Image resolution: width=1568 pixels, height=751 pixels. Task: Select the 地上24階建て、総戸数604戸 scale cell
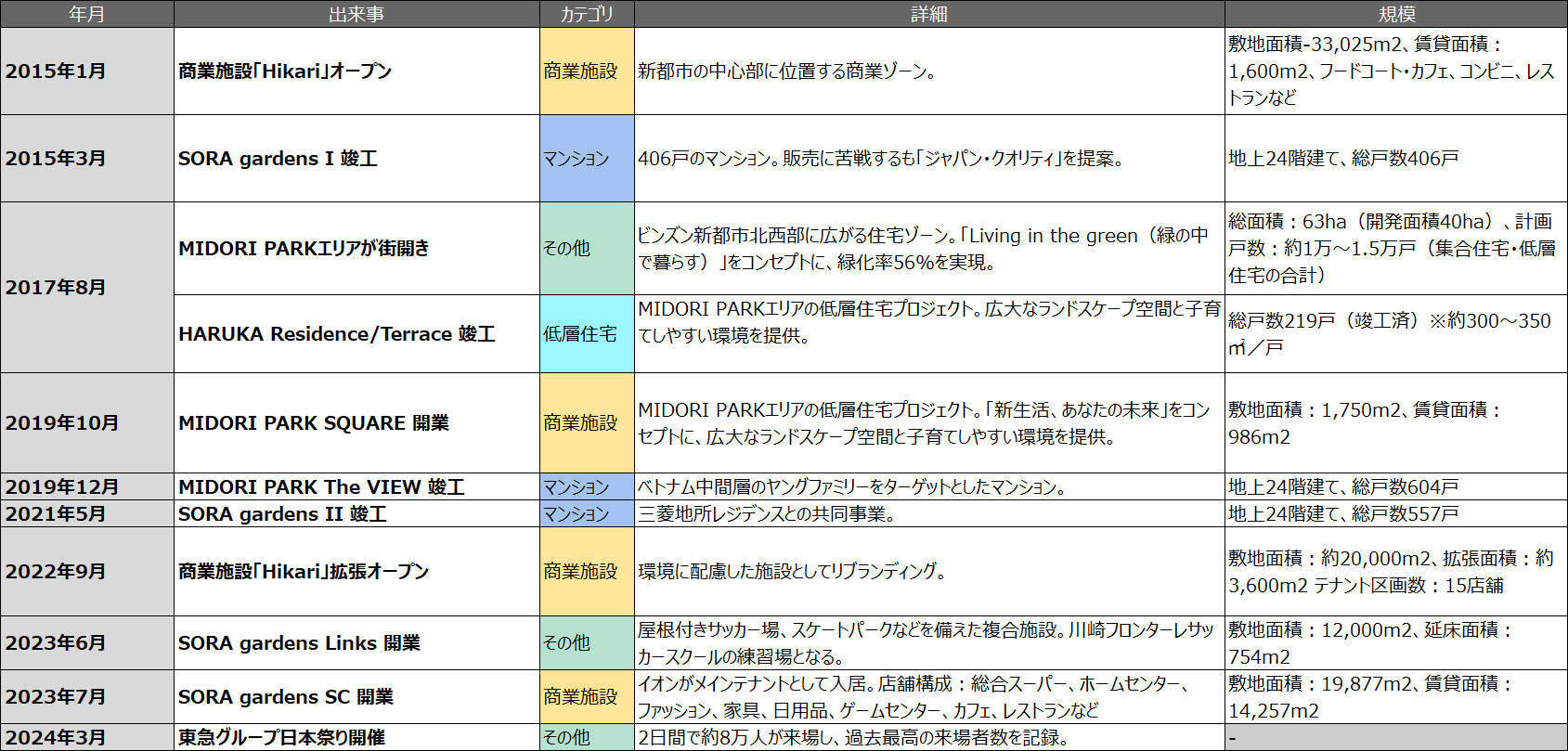(1395, 487)
